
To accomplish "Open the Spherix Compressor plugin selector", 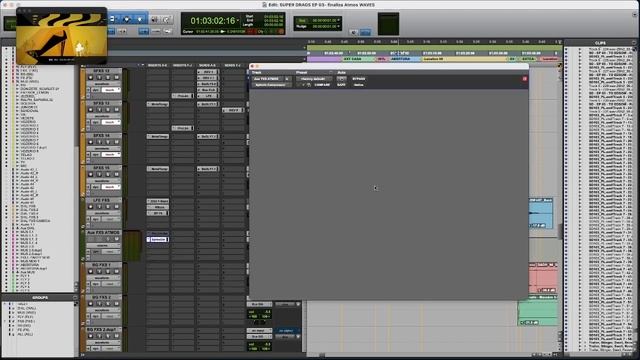I will (271, 85).
